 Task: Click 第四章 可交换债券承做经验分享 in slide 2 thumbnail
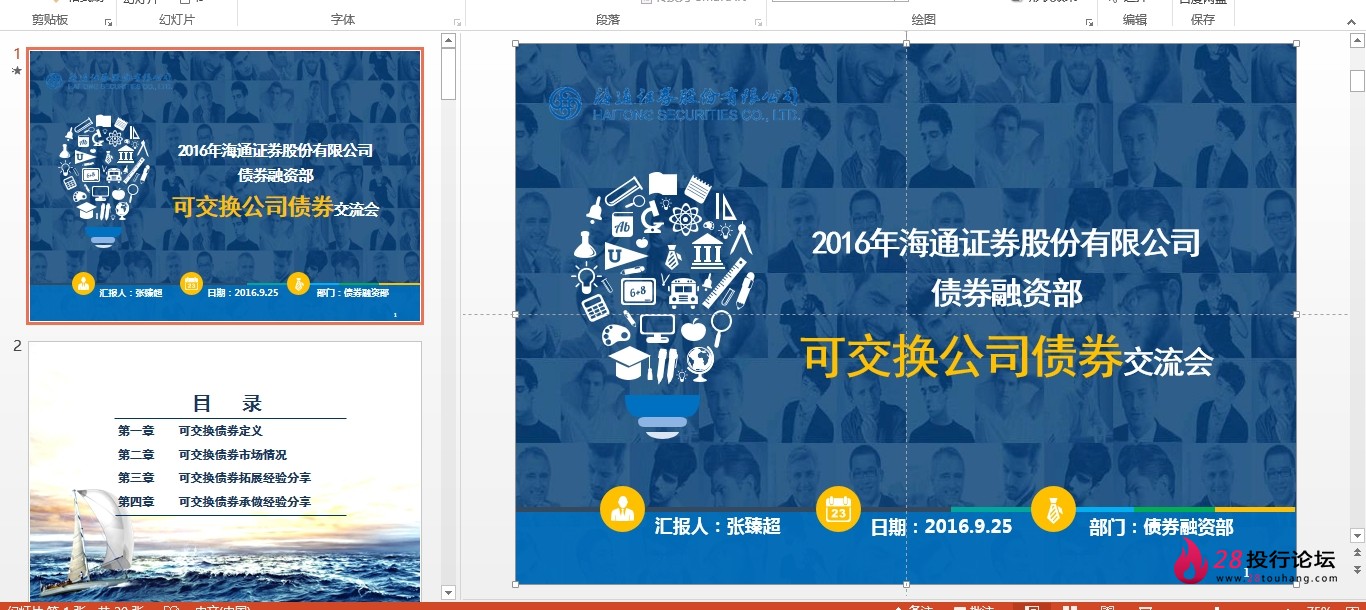pos(214,502)
